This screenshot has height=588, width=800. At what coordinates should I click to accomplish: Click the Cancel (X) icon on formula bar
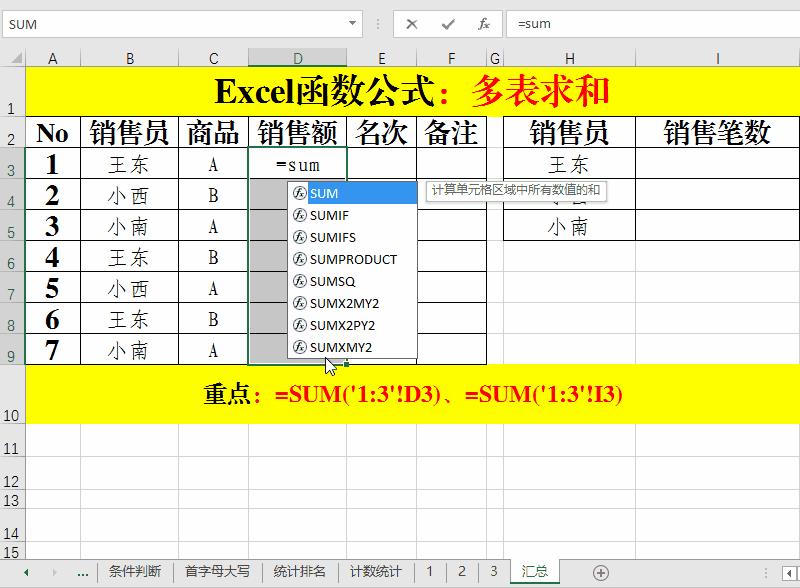tap(412, 22)
